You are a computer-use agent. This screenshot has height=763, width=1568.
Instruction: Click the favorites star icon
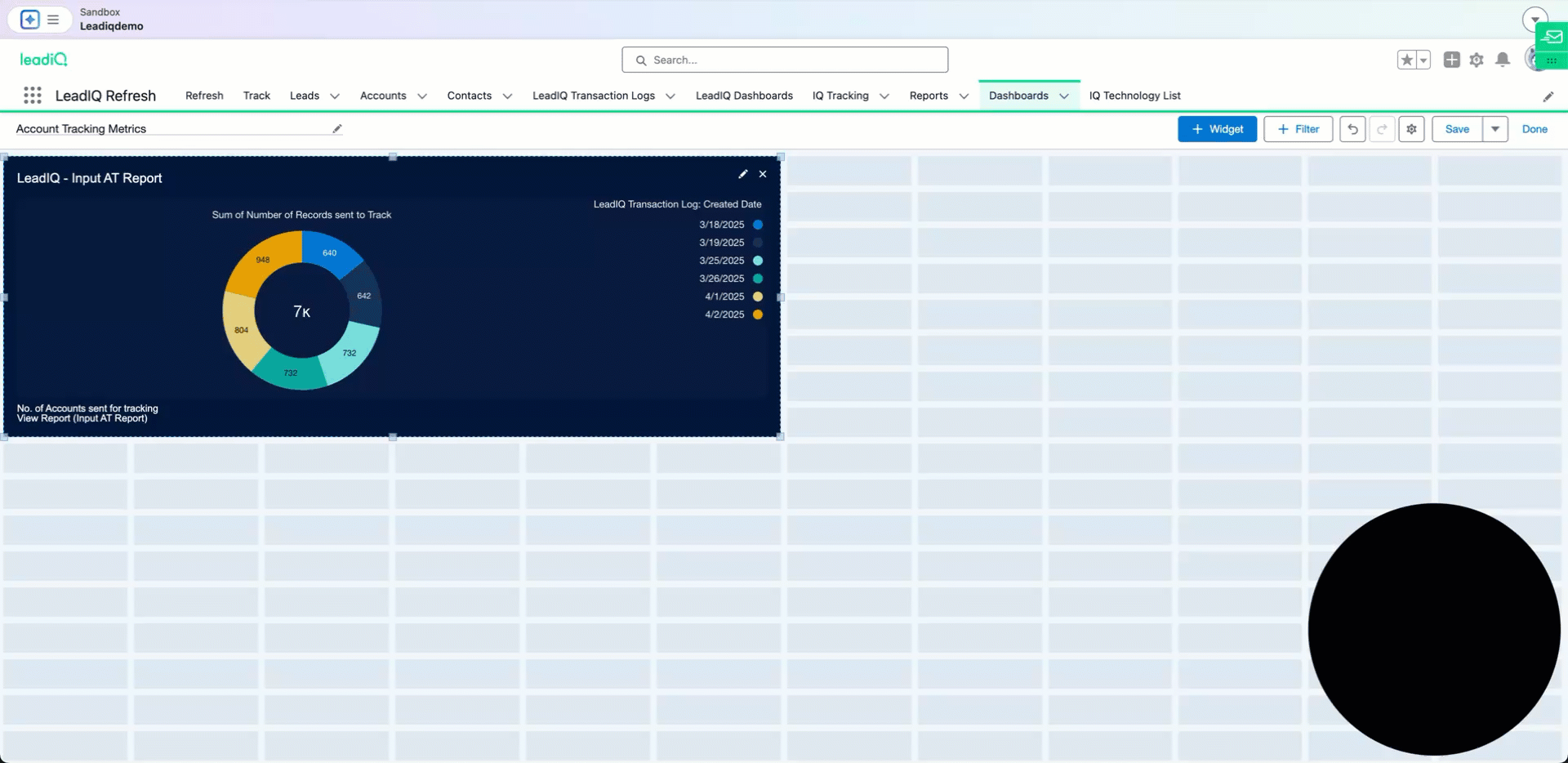pos(1406,60)
